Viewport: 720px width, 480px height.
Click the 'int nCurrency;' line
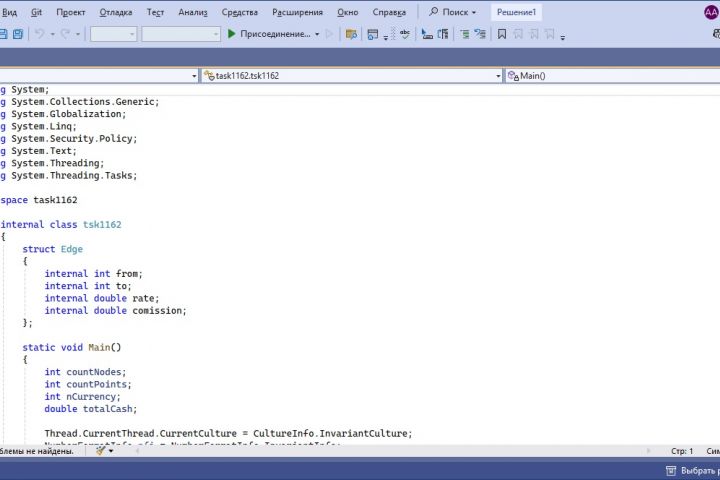82,396
